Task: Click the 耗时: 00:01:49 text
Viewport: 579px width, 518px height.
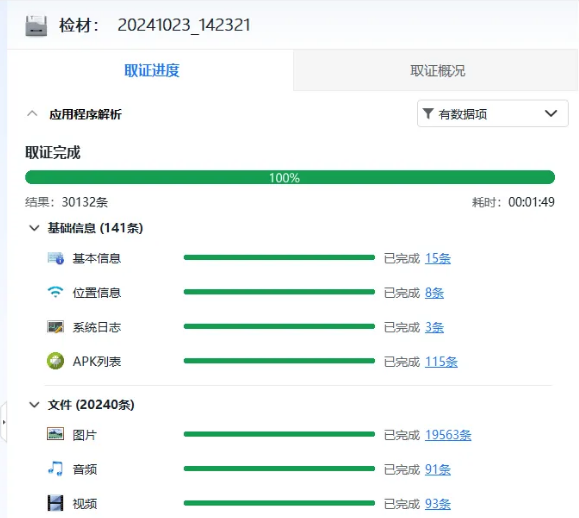Action: 513,202
